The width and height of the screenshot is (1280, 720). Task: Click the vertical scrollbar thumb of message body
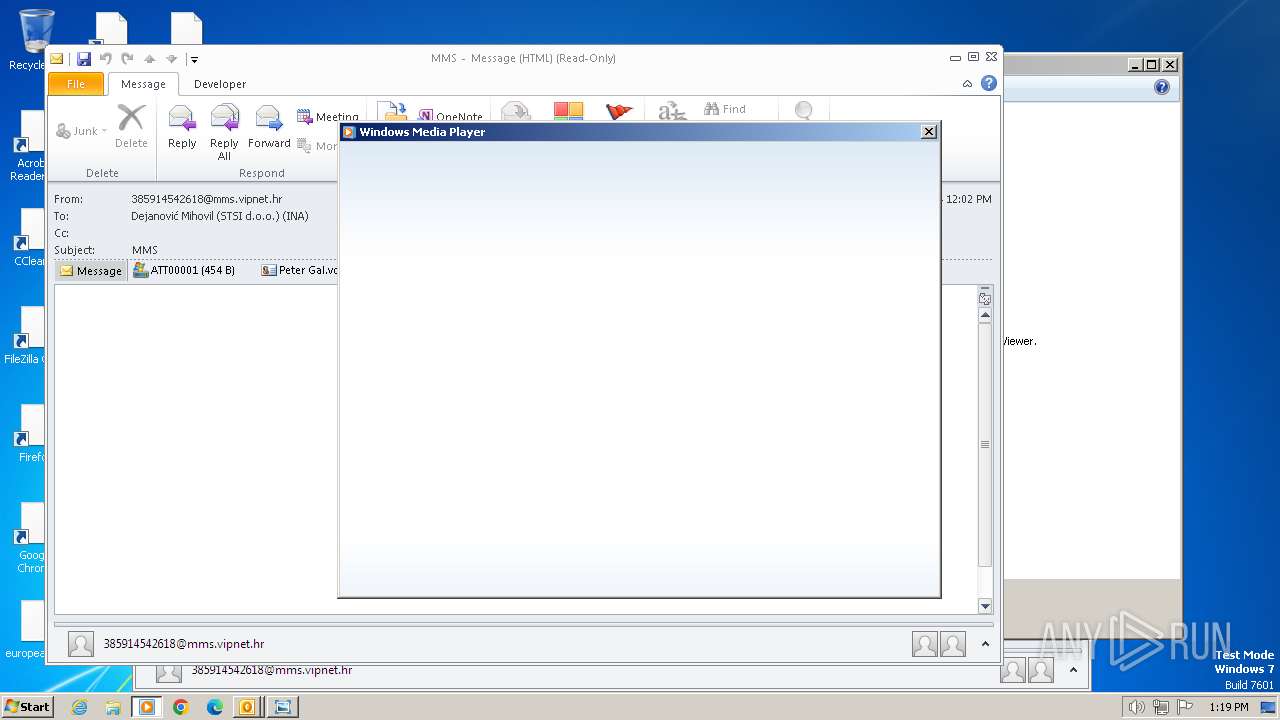(x=985, y=445)
